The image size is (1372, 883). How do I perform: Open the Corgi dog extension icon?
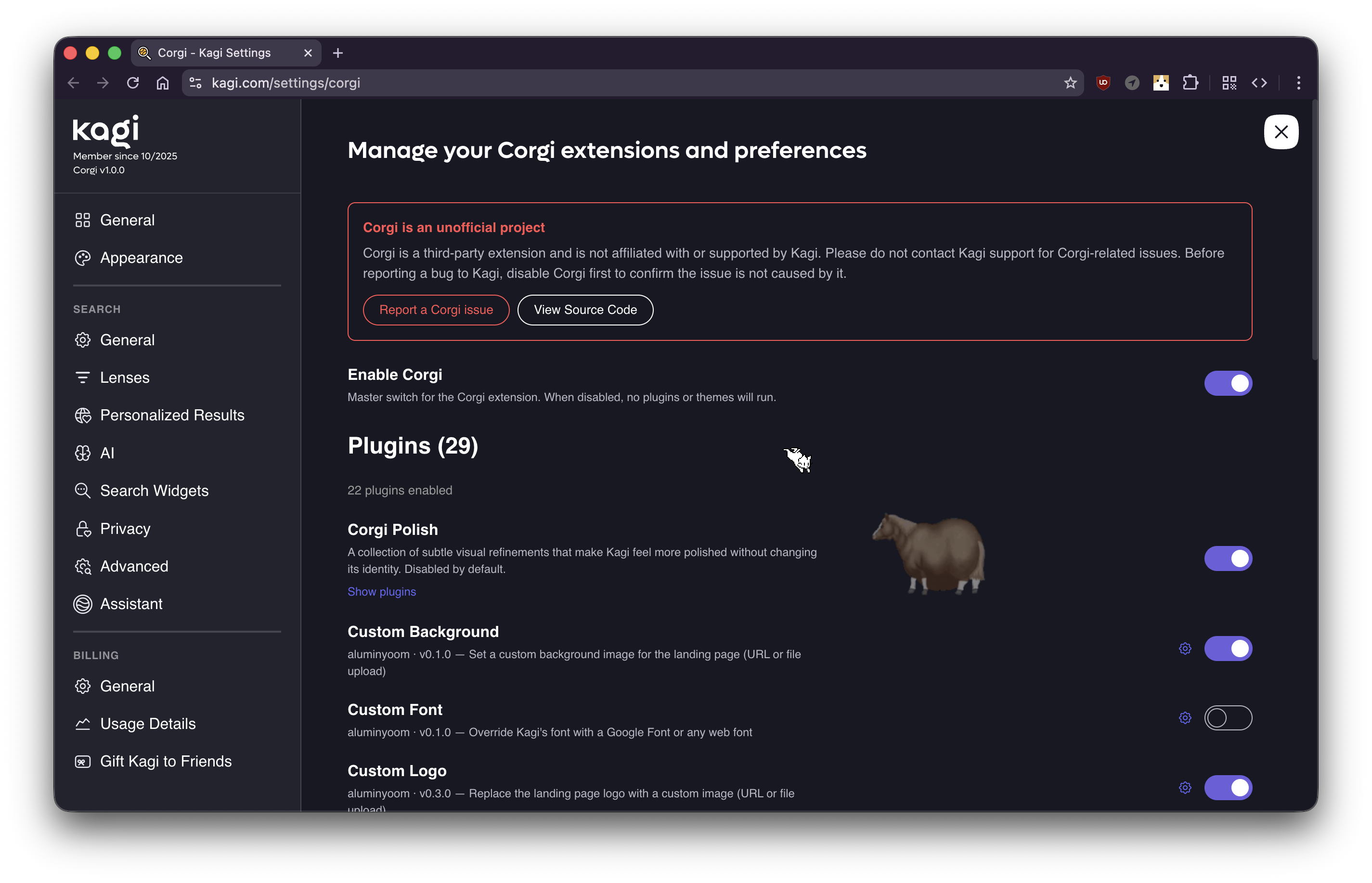coord(1161,83)
